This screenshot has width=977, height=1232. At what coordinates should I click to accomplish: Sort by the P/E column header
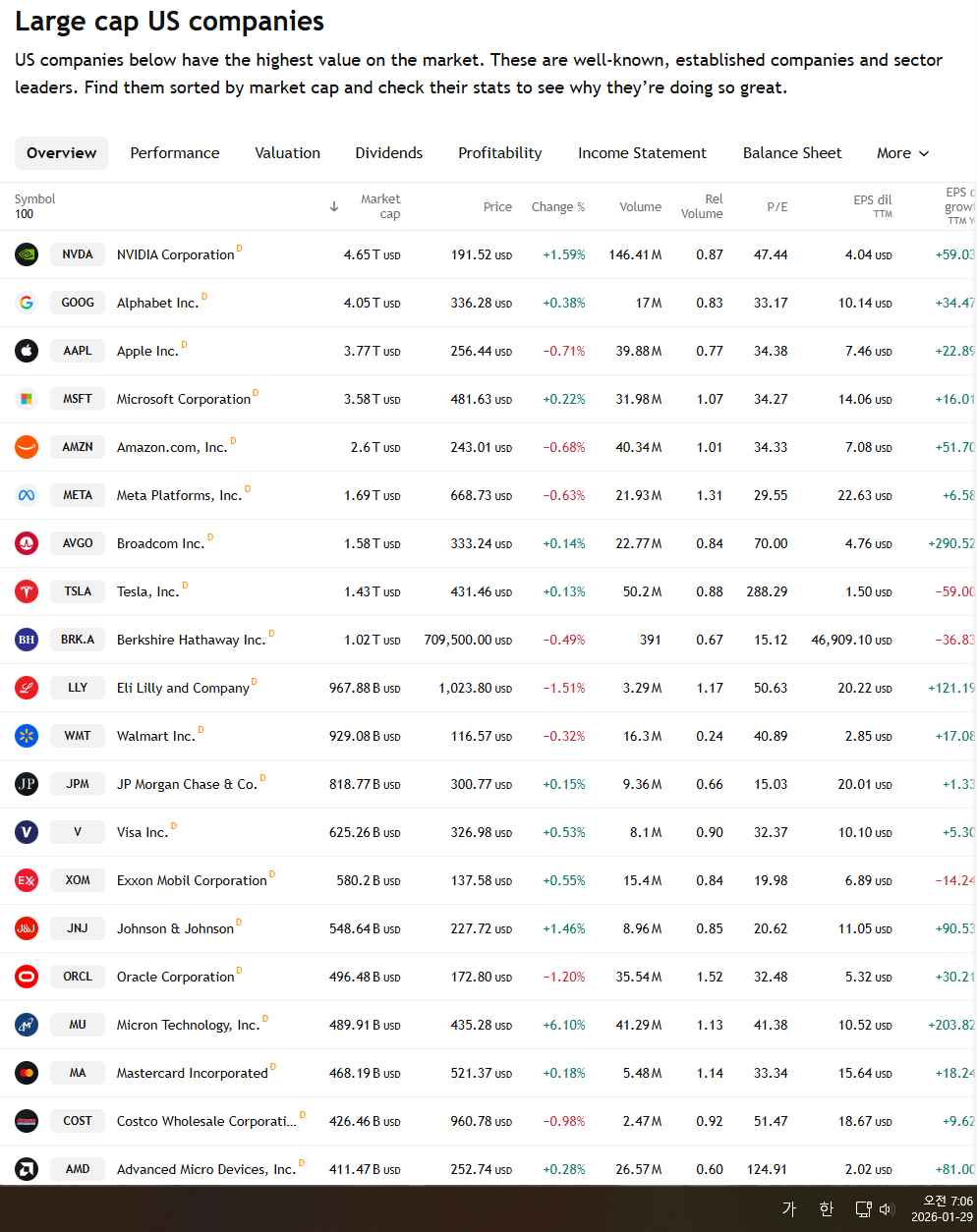(x=776, y=206)
